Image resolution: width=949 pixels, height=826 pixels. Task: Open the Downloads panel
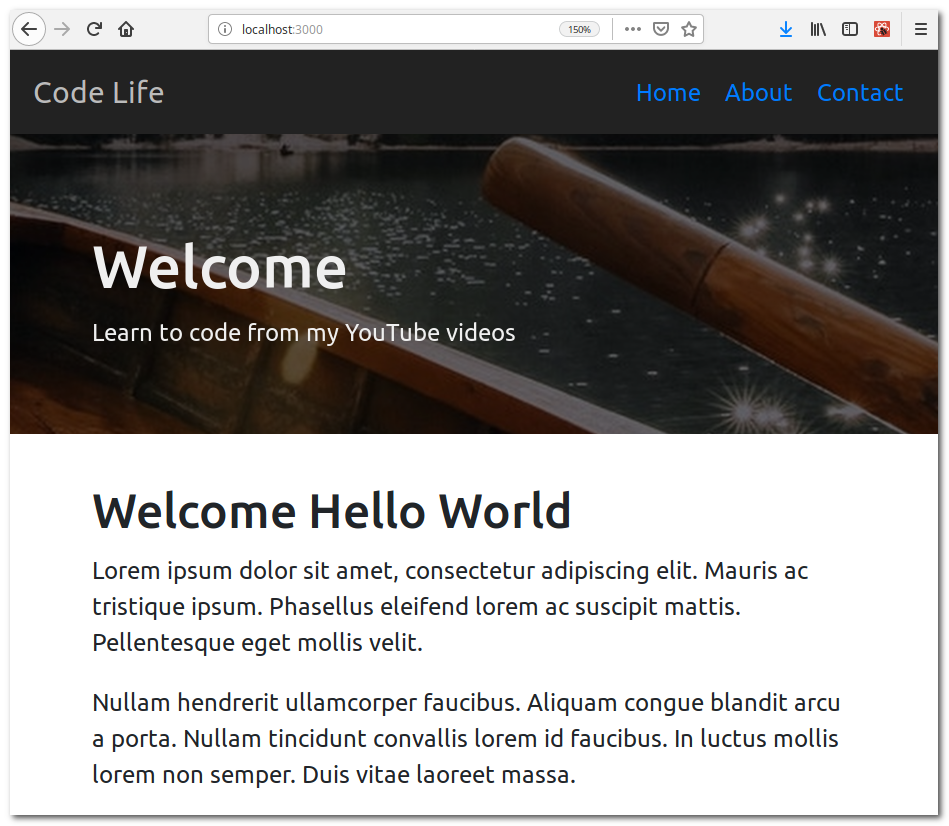(786, 29)
